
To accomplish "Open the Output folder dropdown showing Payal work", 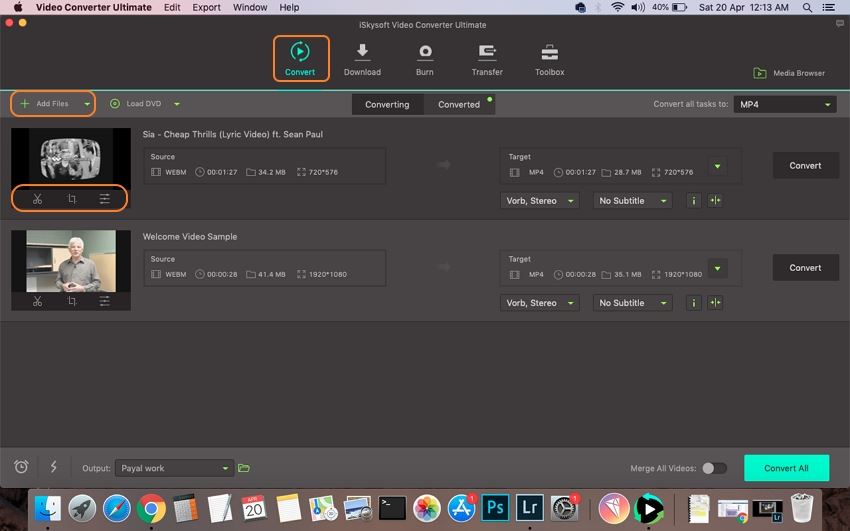I will tap(174, 468).
